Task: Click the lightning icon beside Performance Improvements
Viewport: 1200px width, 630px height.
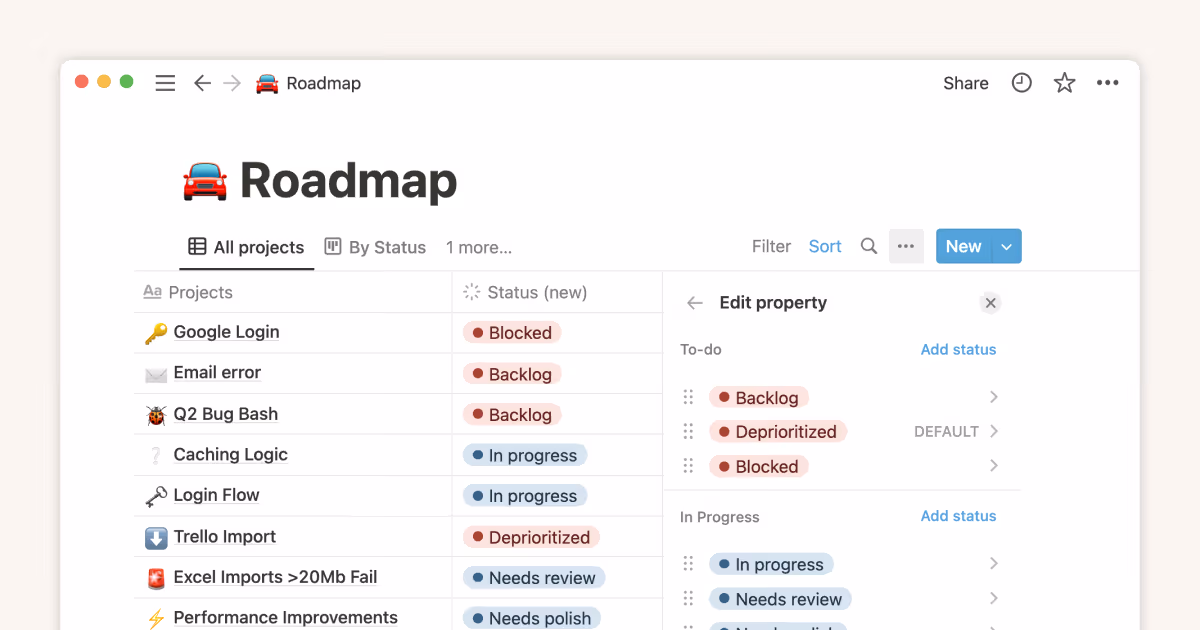Action: tap(156, 617)
